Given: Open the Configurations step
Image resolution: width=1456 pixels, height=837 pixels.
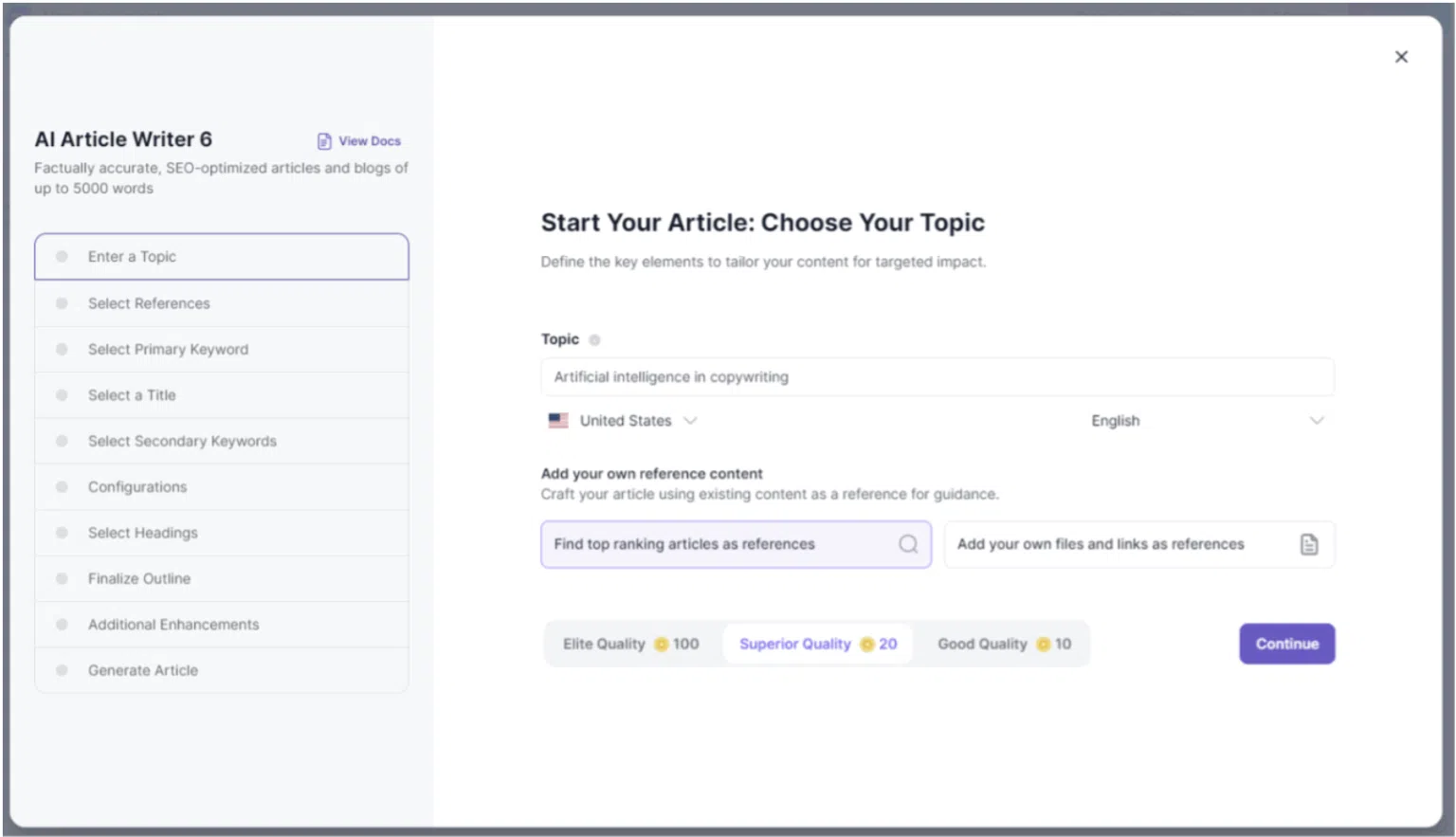Looking at the screenshot, I should pos(222,487).
